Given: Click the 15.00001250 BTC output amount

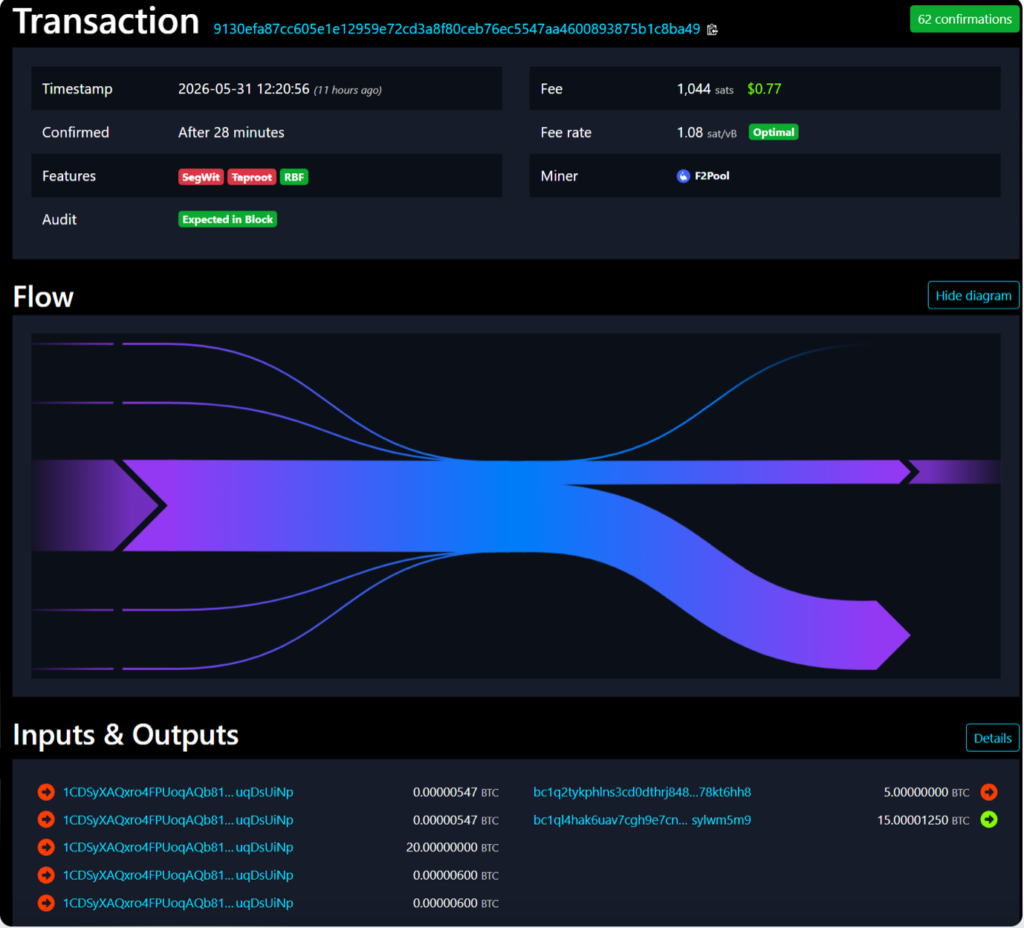Looking at the screenshot, I should (923, 820).
